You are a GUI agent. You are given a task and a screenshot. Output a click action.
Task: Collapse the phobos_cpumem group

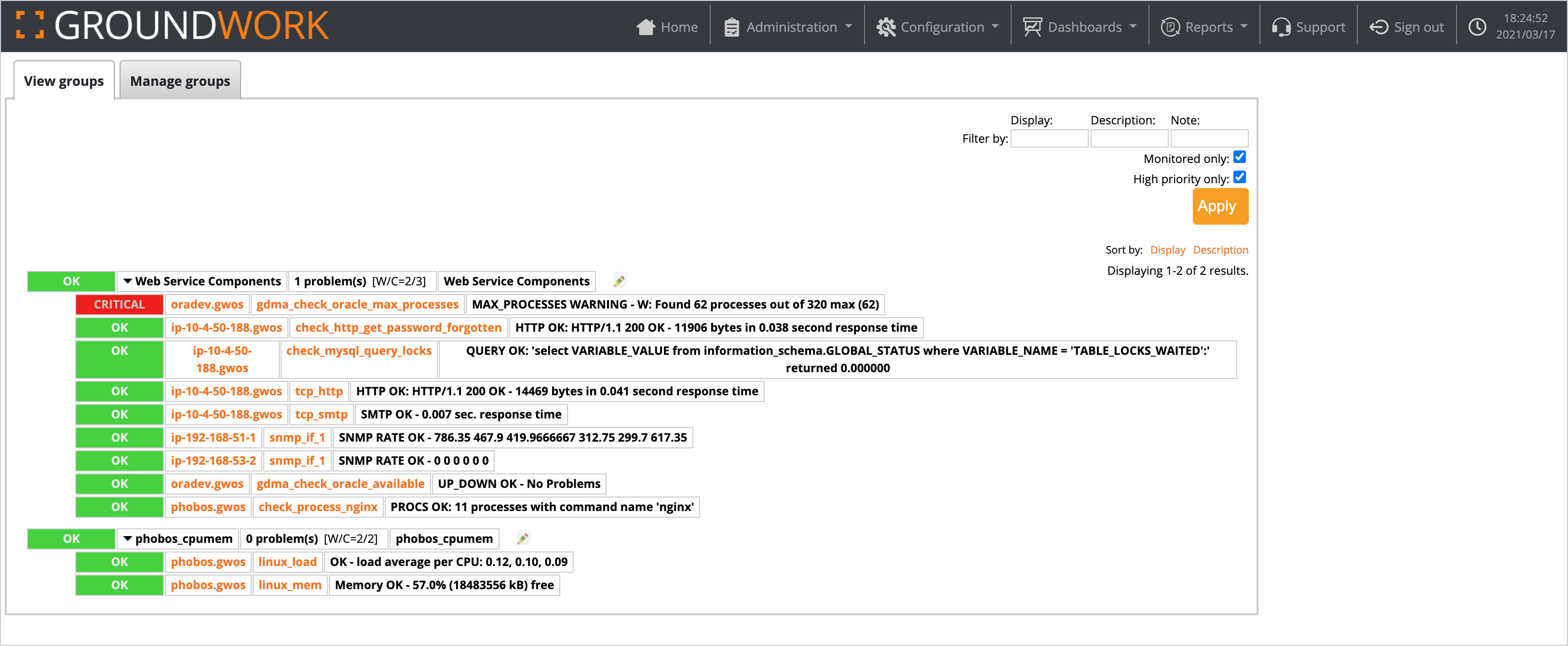click(128, 539)
